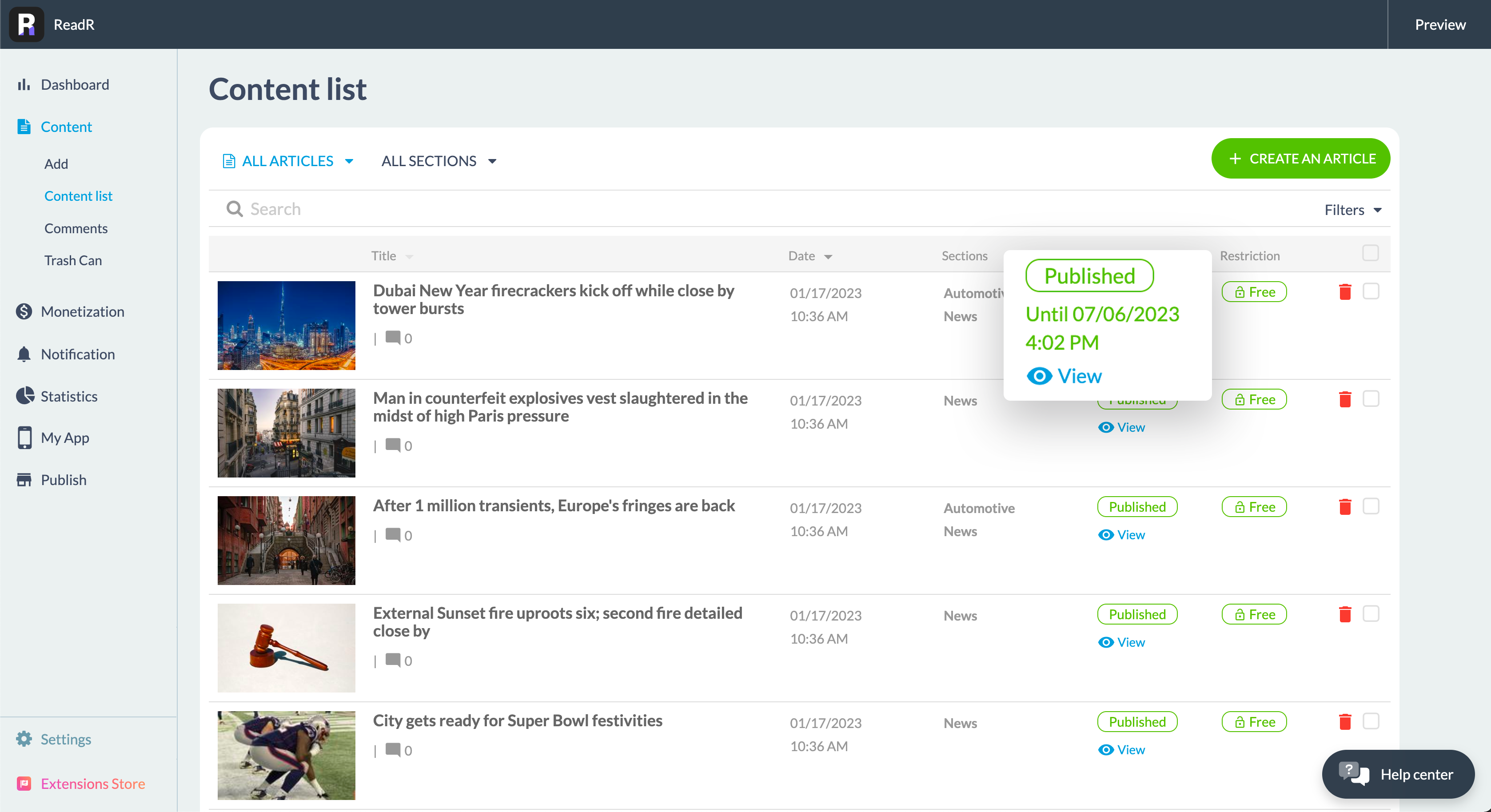1491x812 pixels.
Task: Open the Monetization dollar icon menu
Action: pos(24,311)
